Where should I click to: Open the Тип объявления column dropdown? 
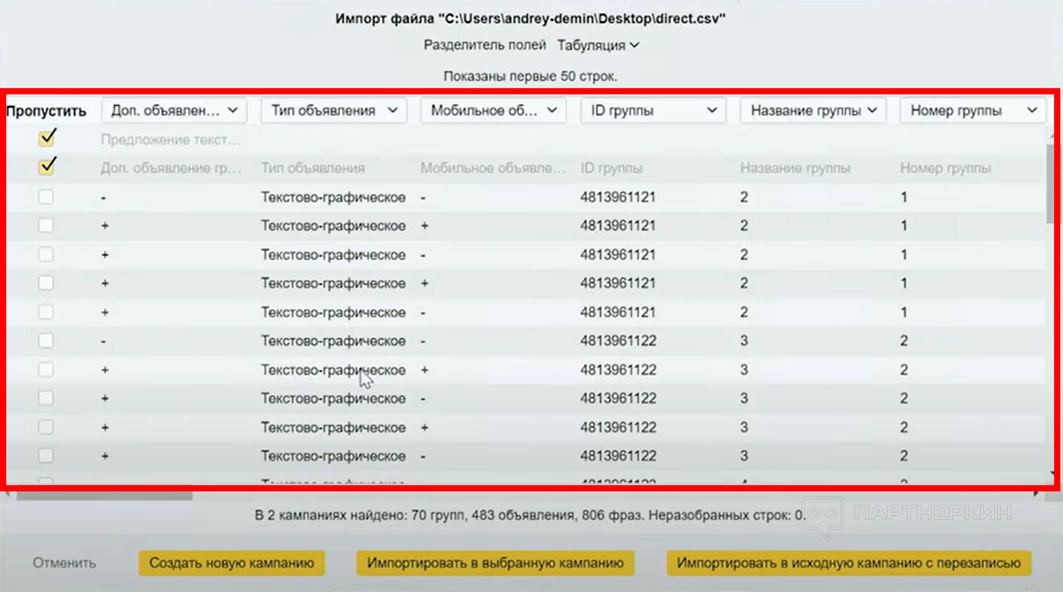[333, 111]
